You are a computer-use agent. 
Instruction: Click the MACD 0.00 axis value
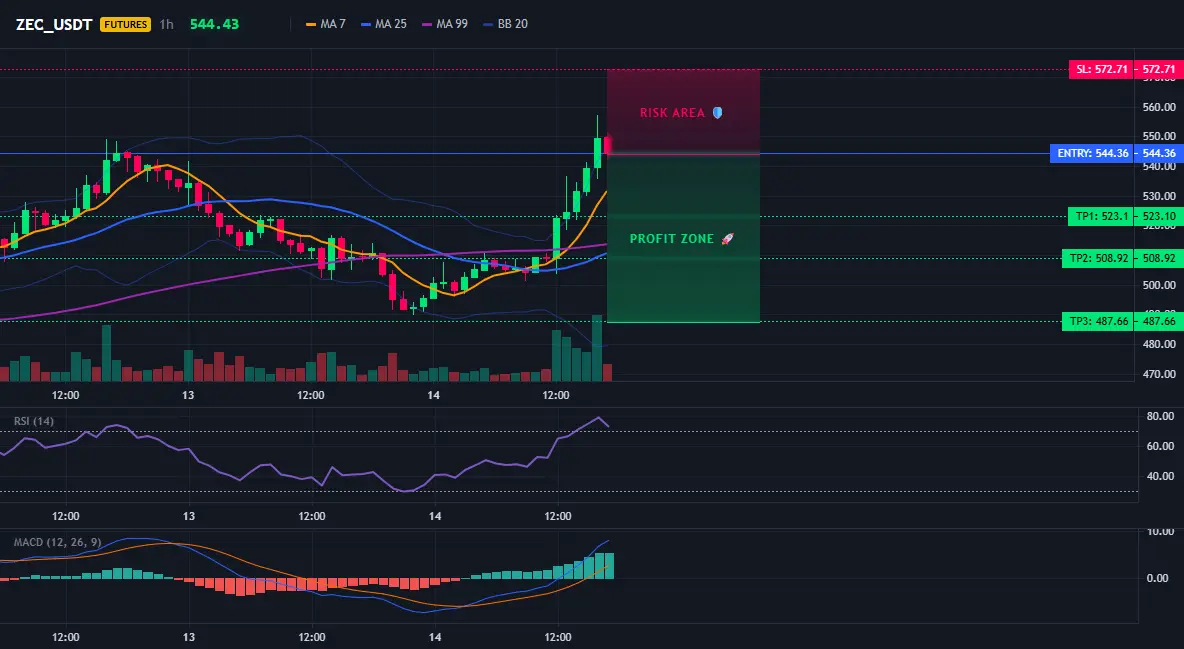[1158, 578]
